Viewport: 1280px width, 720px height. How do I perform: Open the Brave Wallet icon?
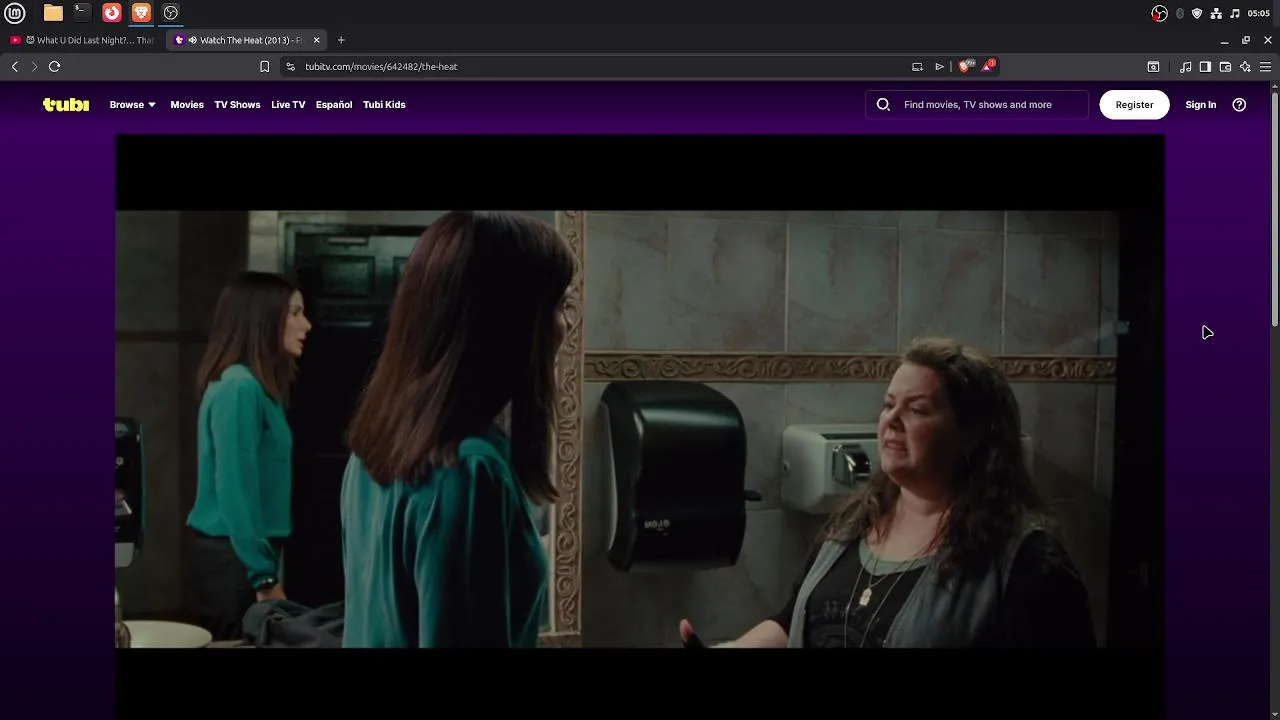pos(1225,66)
